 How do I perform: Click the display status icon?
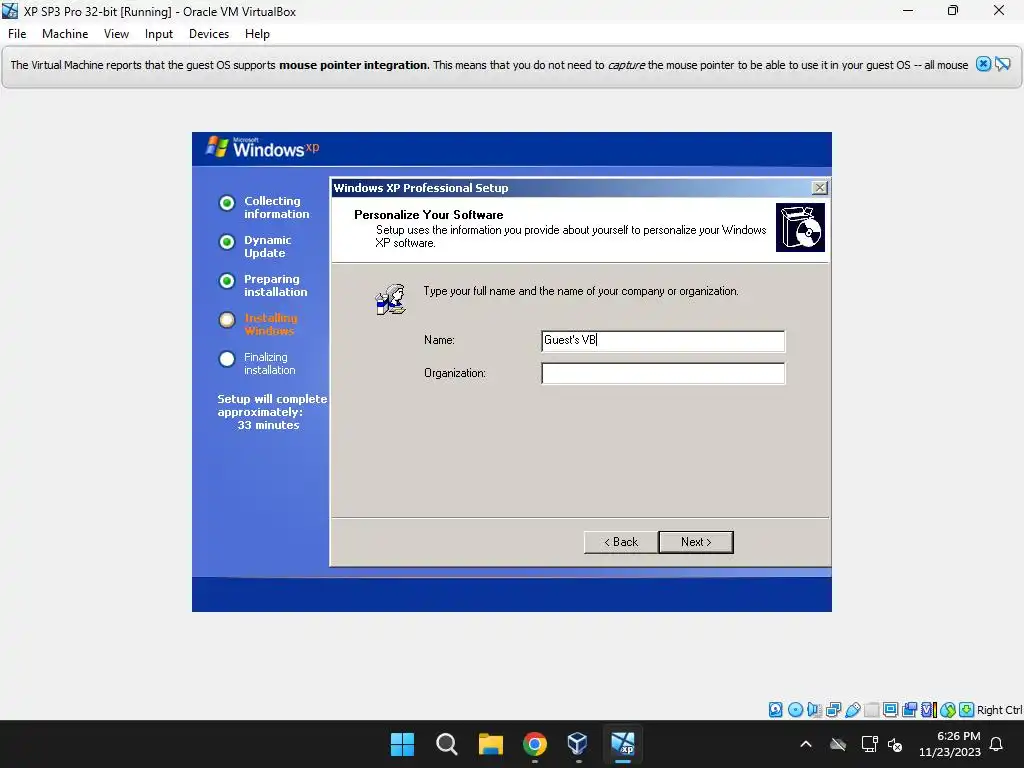pos(890,710)
